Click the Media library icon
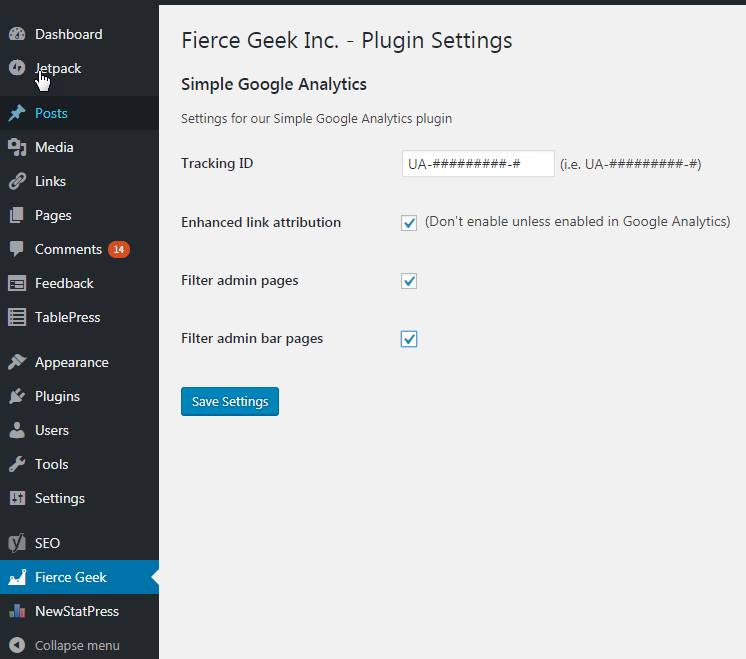The height and width of the screenshot is (659, 746). coord(17,148)
